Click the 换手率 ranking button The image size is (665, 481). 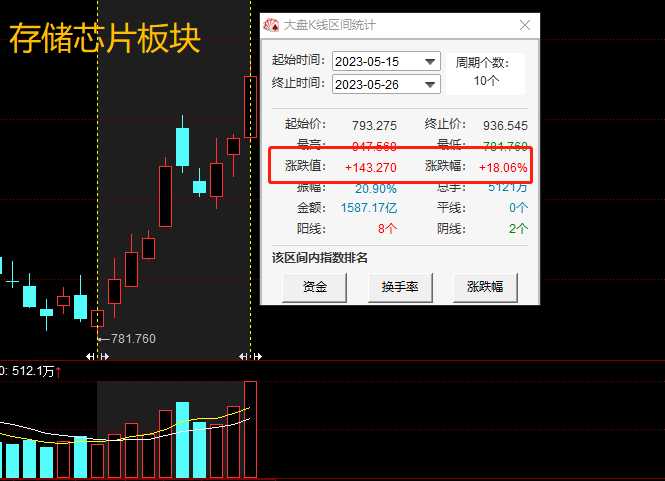400,287
